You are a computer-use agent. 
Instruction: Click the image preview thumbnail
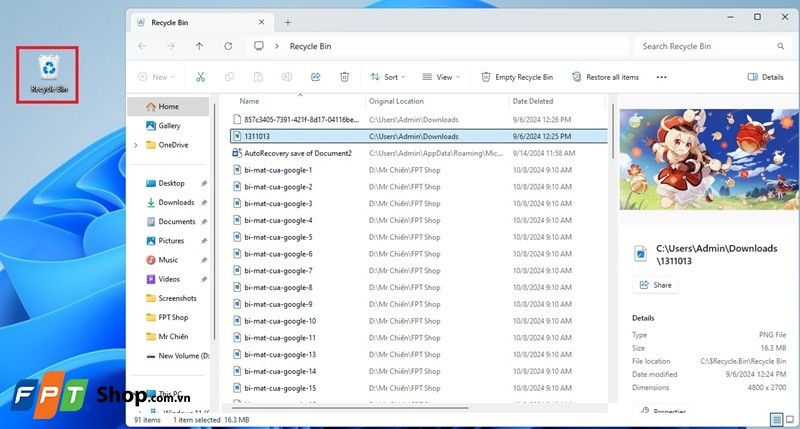709,159
